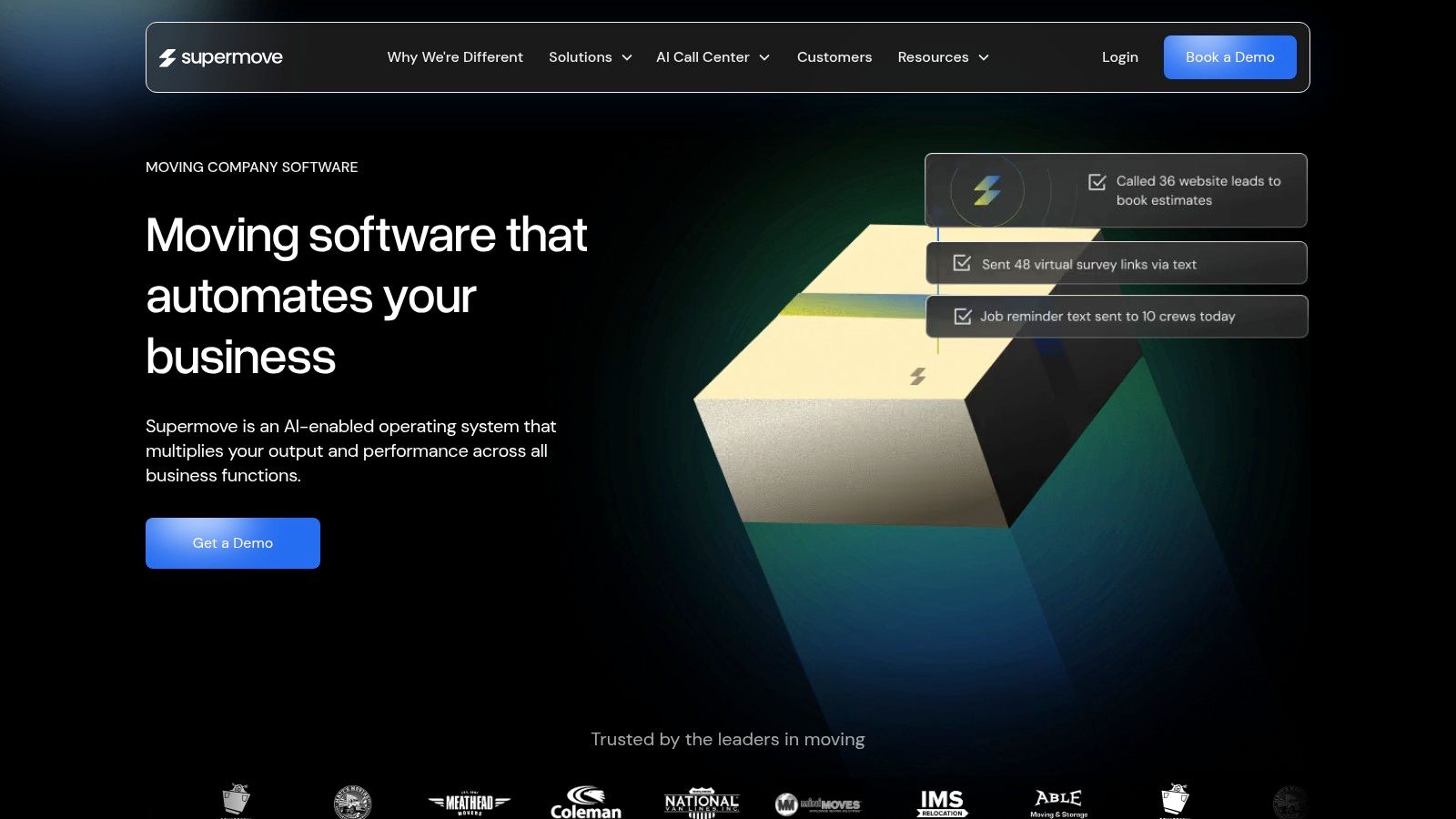Open the Solutions menu label
Screen dimensions: 1456x819
click(581, 57)
